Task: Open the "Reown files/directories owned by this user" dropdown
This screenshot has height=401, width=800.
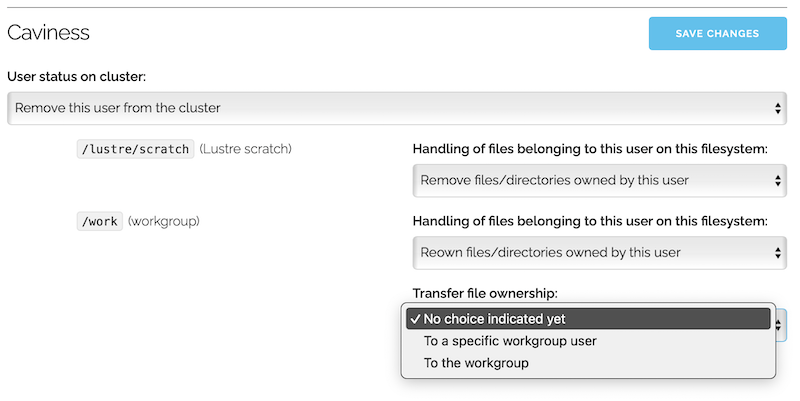Action: pos(599,253)
